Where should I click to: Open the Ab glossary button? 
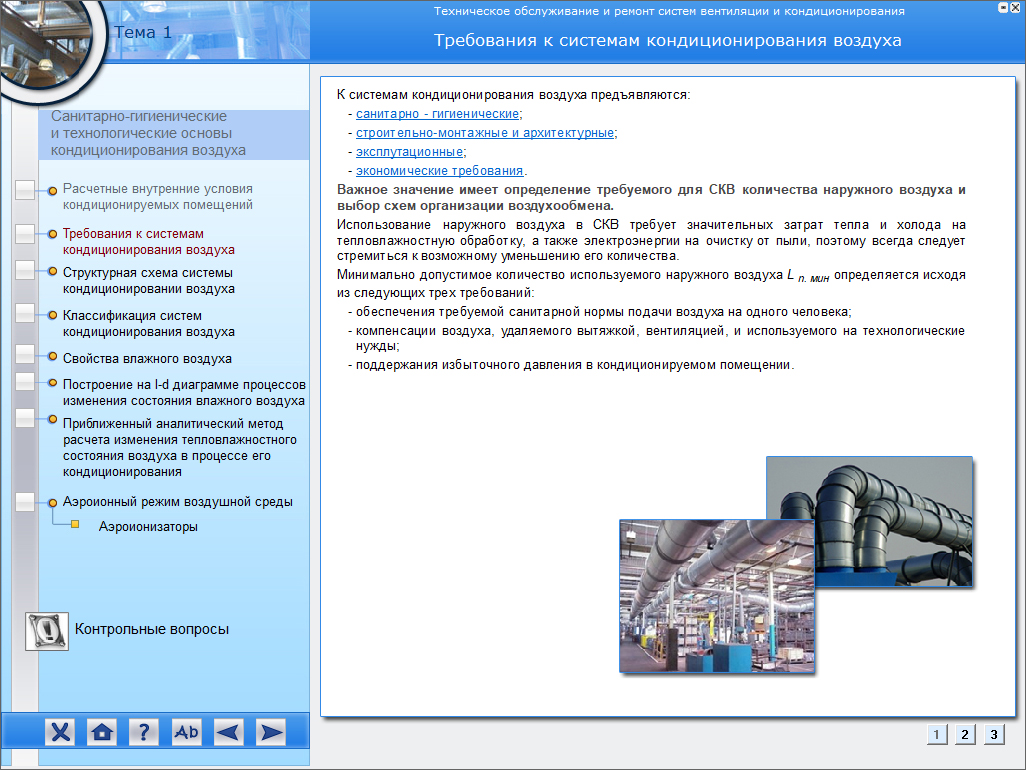[186, 732]
